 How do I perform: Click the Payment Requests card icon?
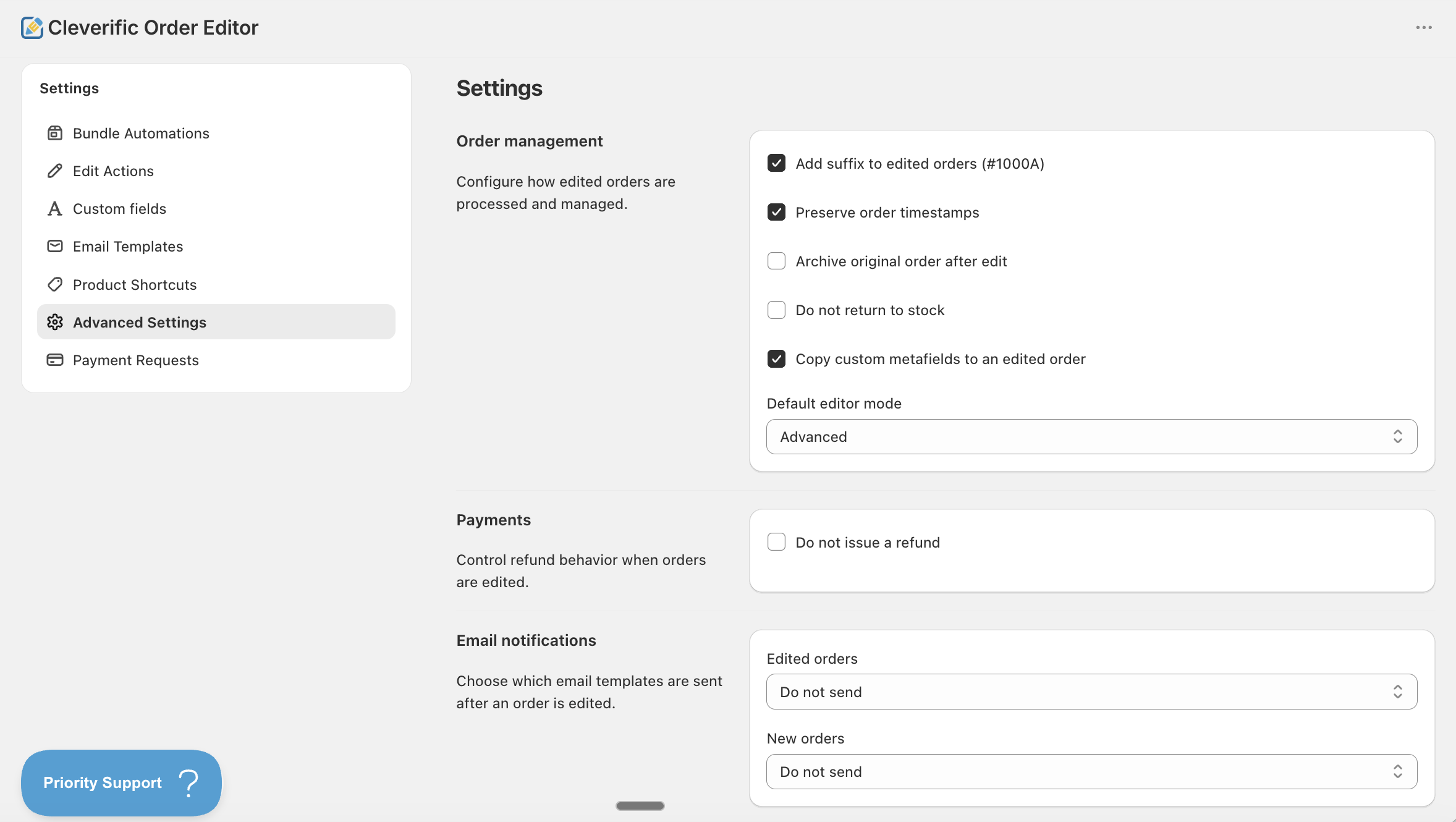click(55, 360)
